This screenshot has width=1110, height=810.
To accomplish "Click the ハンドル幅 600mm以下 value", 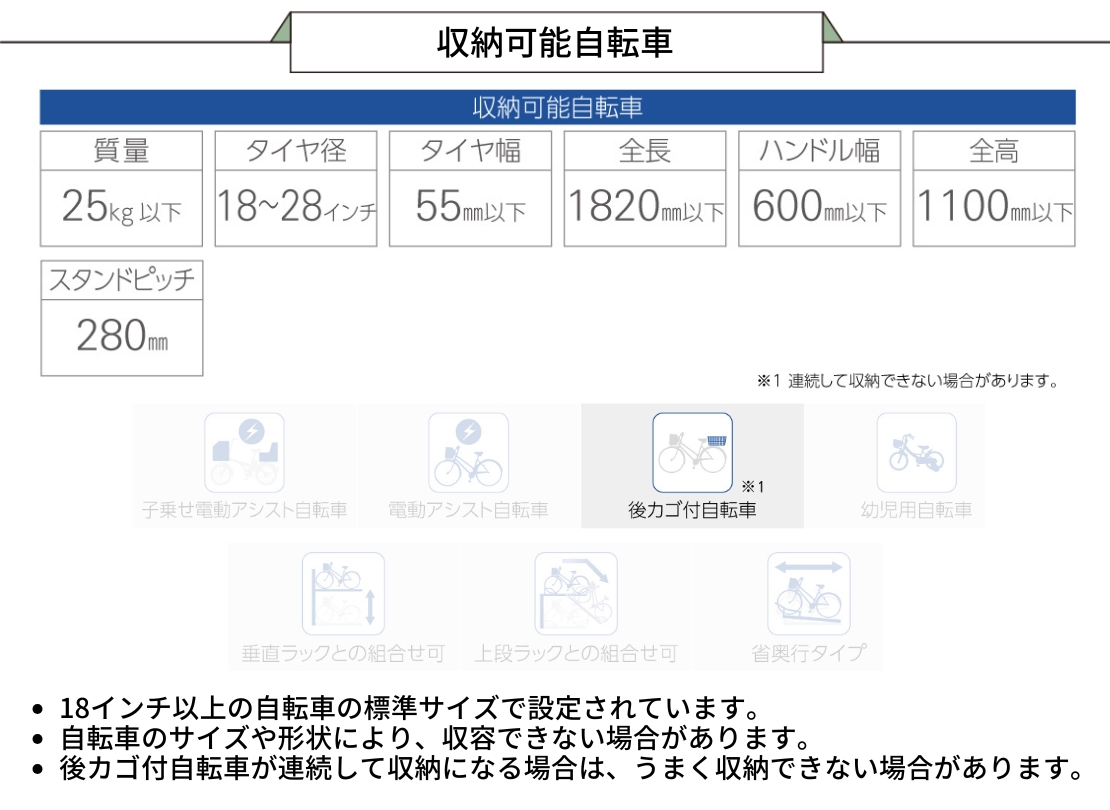I will (819, 208).
